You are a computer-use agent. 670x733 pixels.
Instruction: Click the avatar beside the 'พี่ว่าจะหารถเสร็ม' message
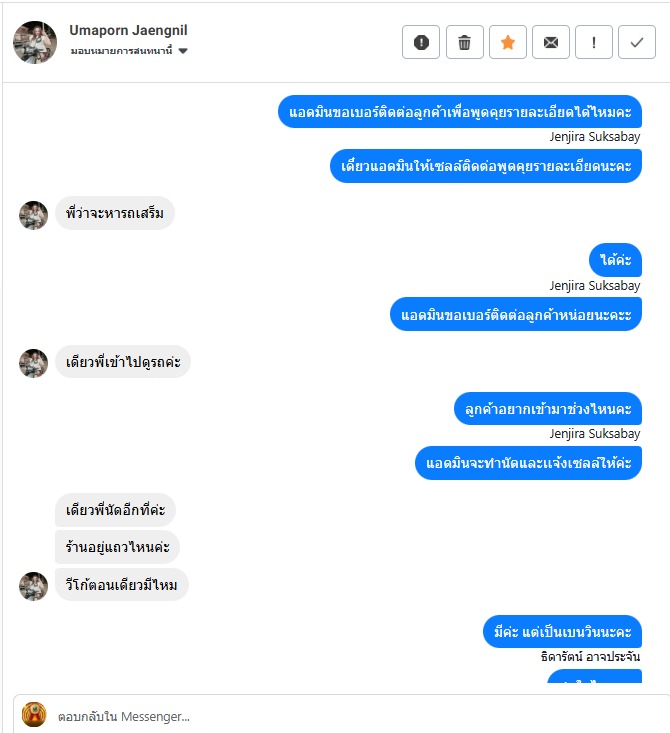click(33, 216)
